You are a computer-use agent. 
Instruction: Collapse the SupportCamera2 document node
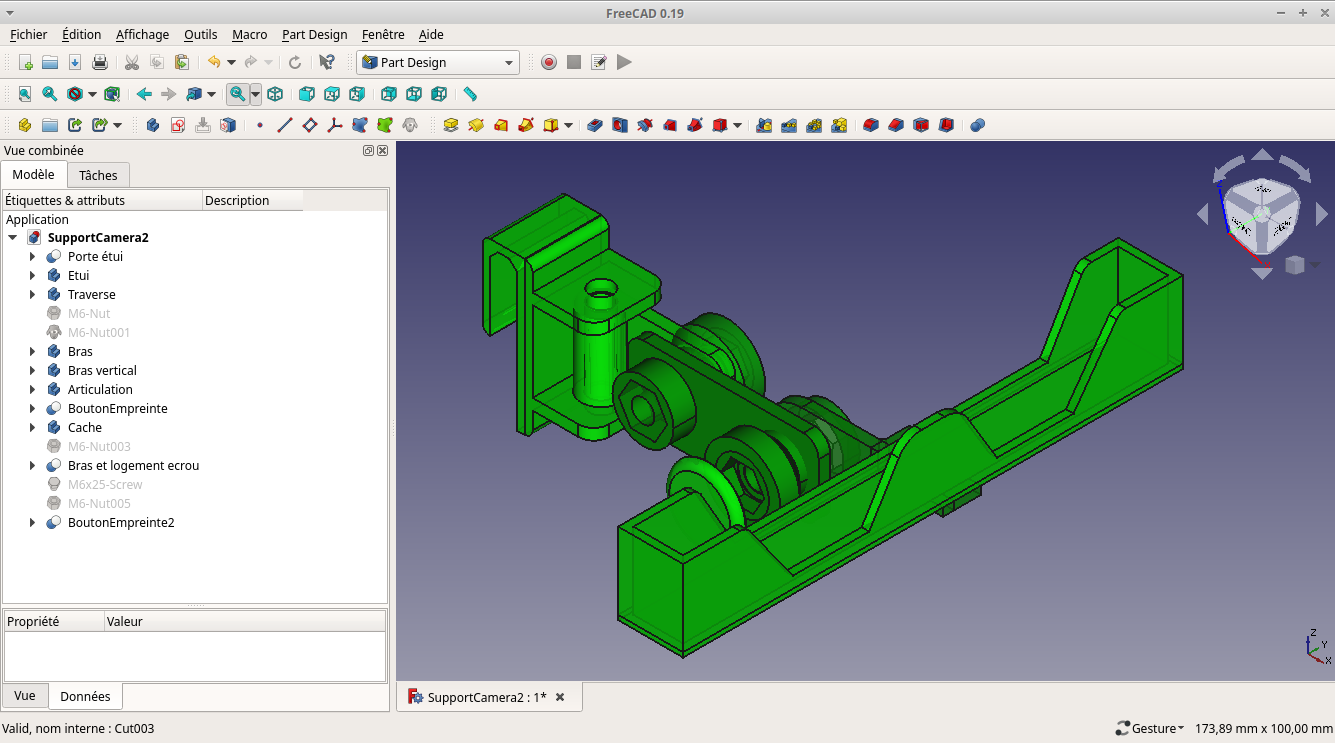tap(12, 238)
